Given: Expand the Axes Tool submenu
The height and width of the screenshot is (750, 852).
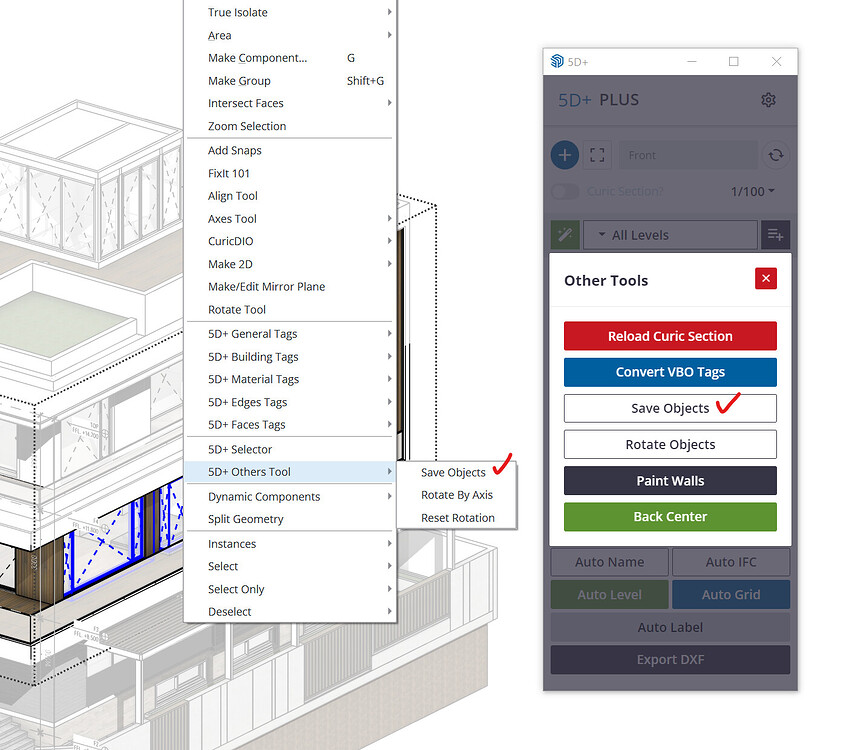Looking at the screenshot, I should [x=232, y=218].
